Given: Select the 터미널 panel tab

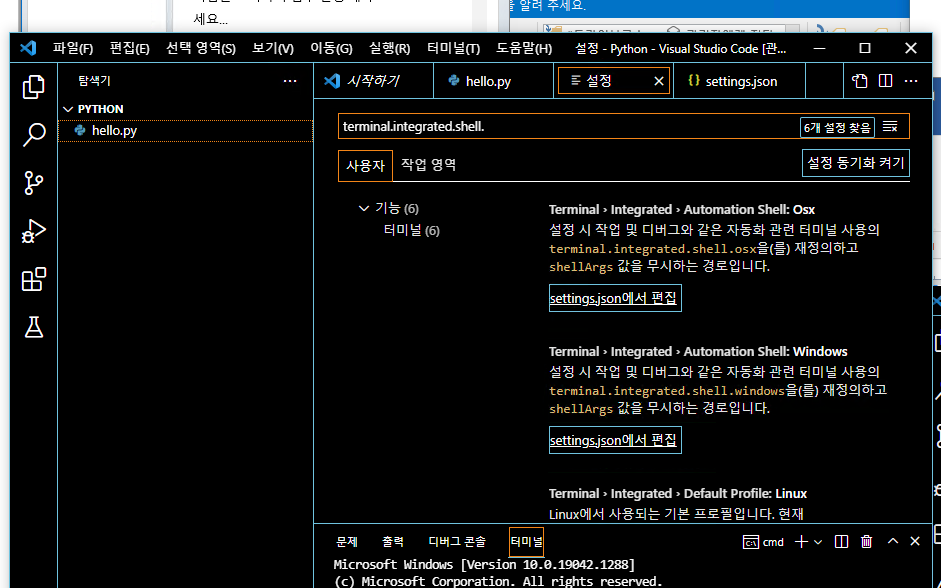Looking at the screenshot, I should click(x=526, y=542).
